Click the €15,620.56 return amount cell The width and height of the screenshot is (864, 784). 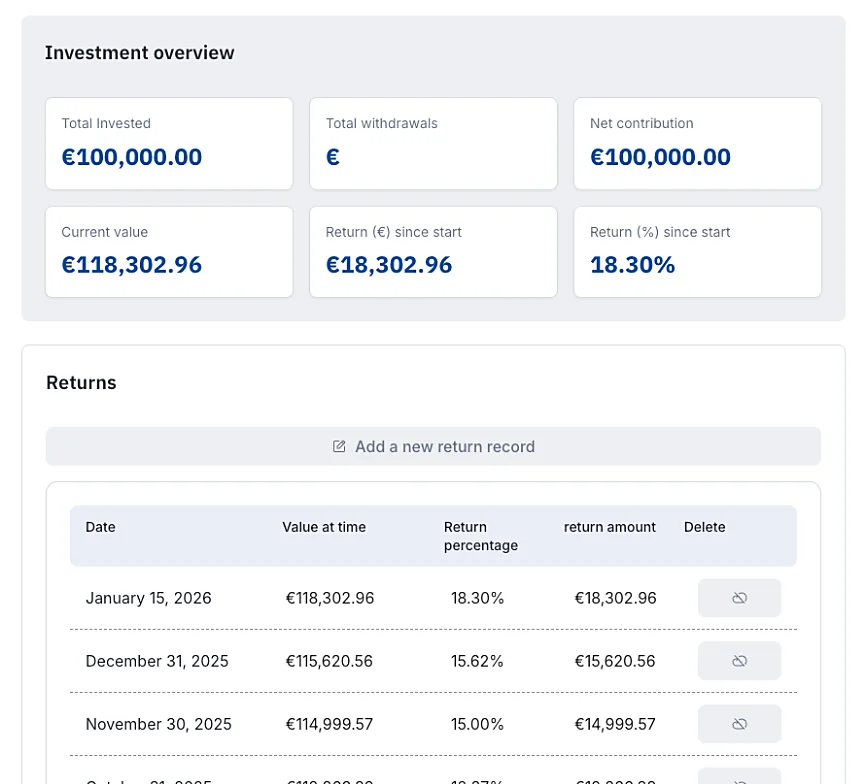tap(615, 661)
